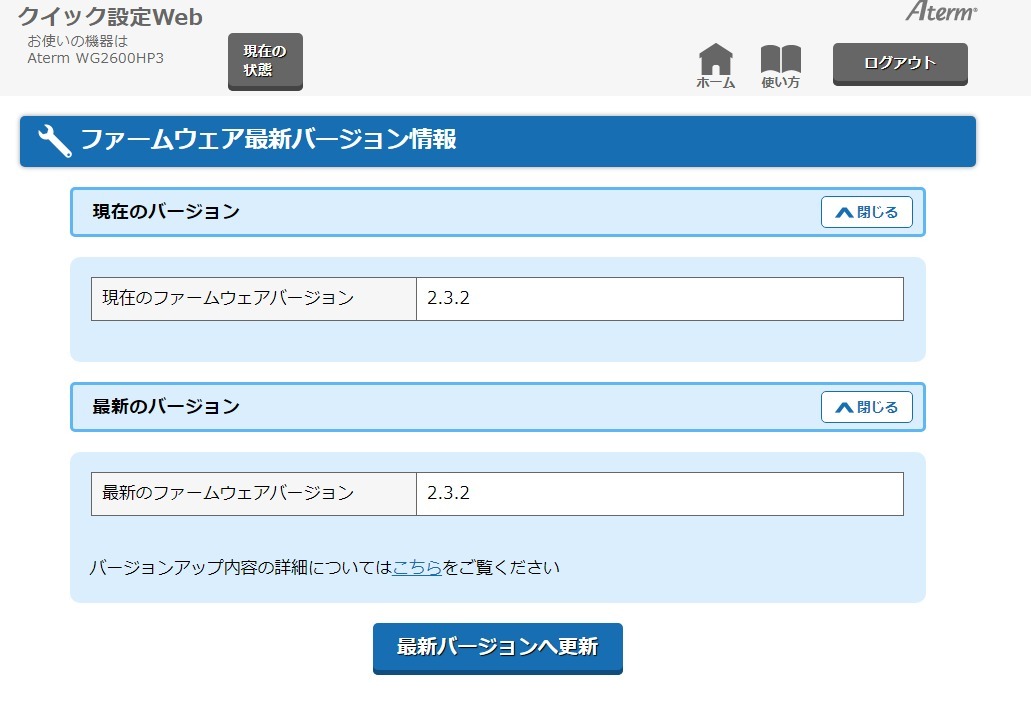Open the 現在の状態 button
This screenshot has height=720, width=1031.
point(265,61)
